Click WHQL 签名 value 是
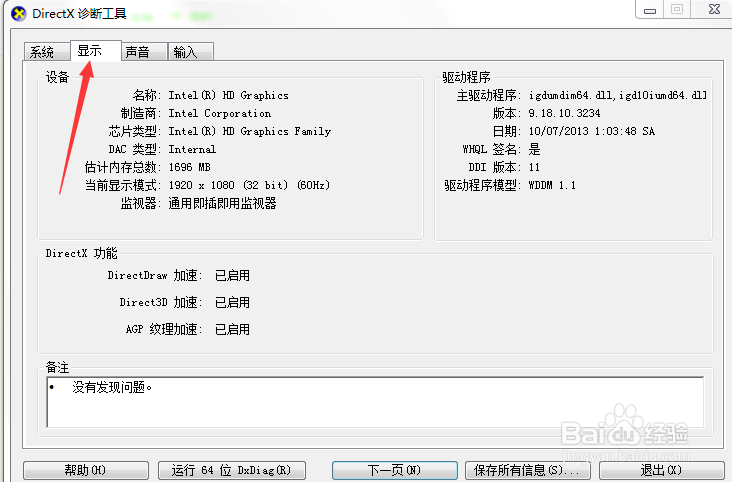The height and width of the screenshot is (482, 732). tap(535, 149)
